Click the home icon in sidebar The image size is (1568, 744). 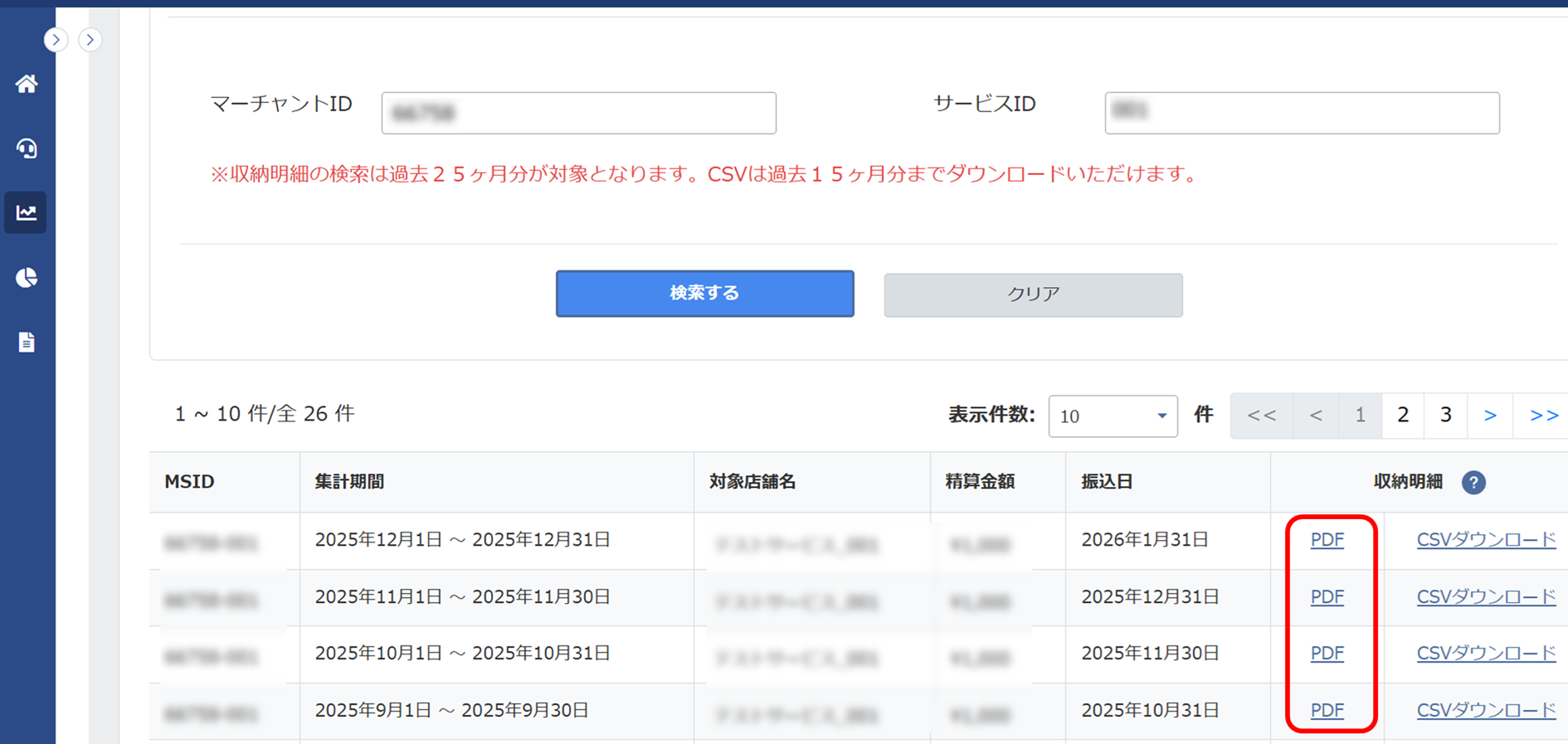(27, 84)
